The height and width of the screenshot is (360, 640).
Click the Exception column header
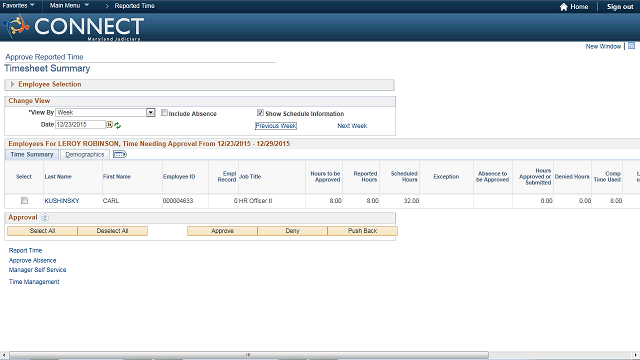446,177
